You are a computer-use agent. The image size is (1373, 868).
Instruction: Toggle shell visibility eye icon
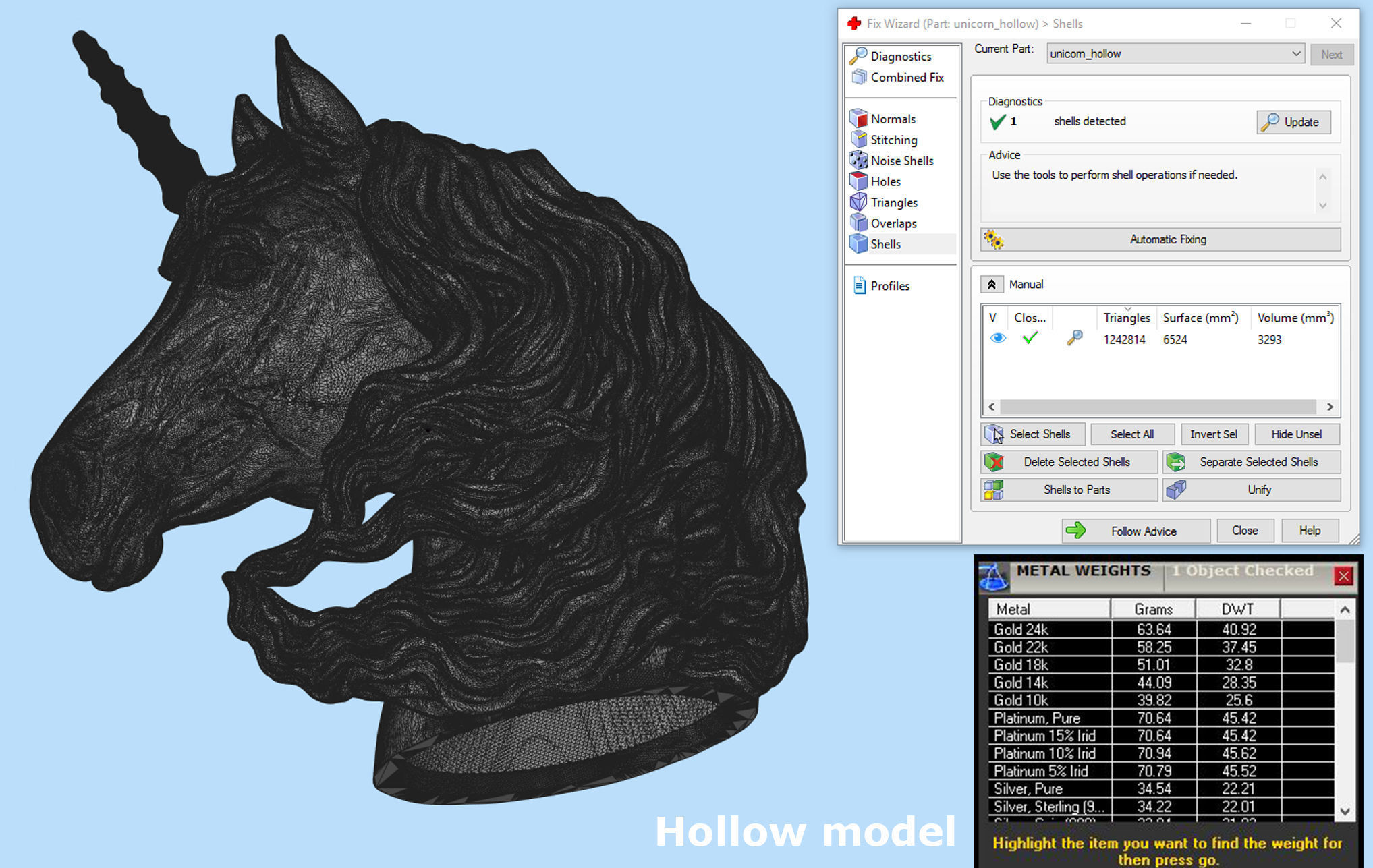(997, 339)
